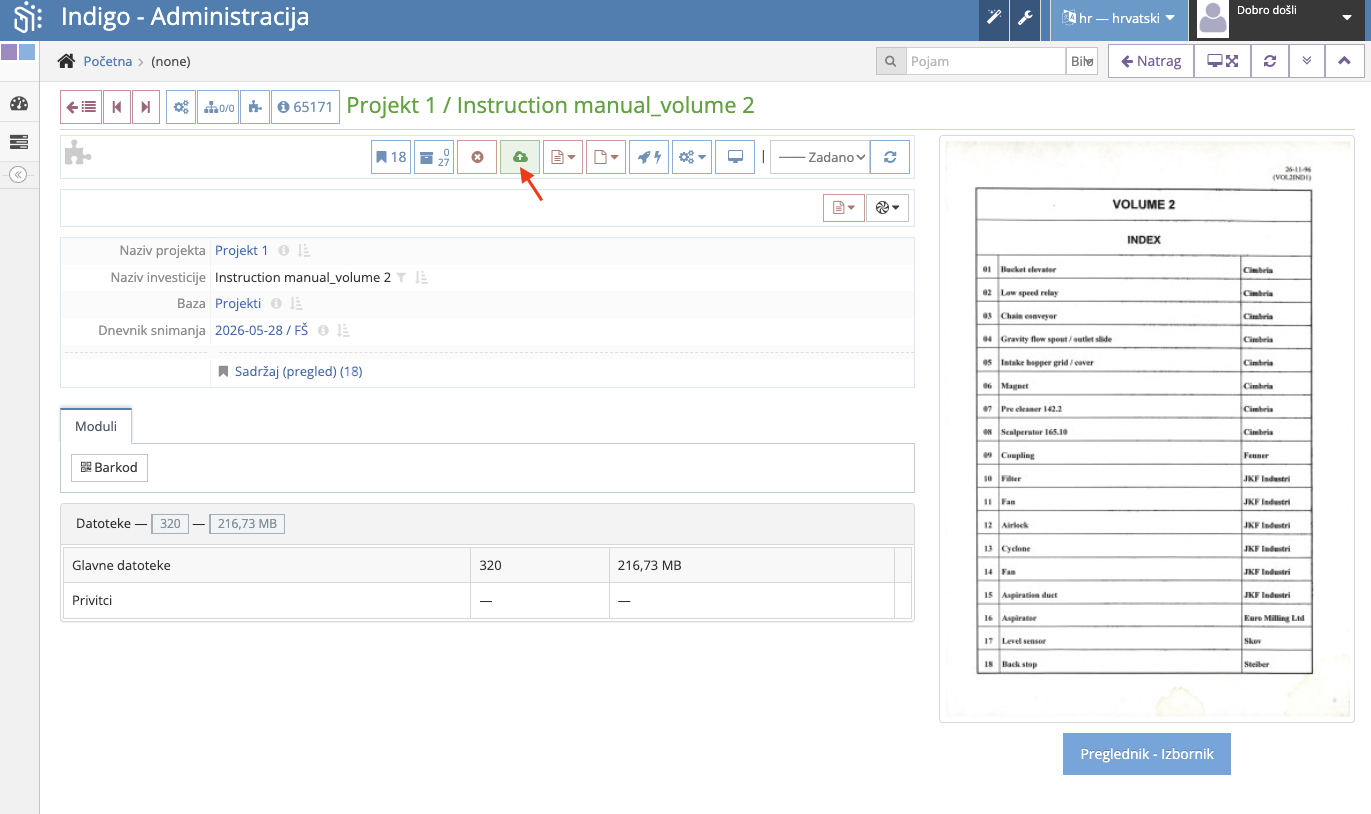The width and height of the screenshot is (1371, 814).
Task: Click info icon next to Projekti
Action: [276, 304]
